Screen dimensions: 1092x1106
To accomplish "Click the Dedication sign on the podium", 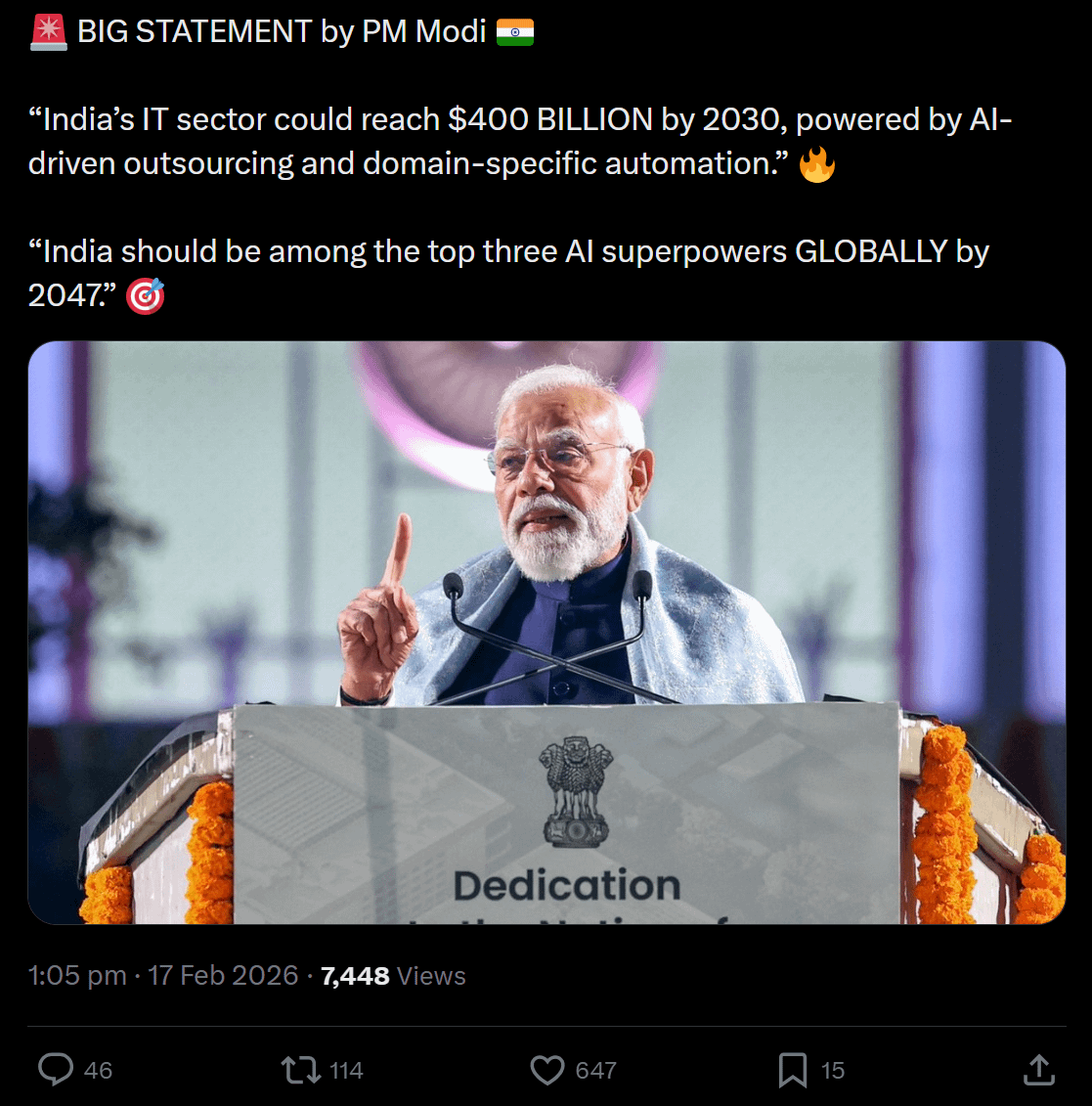I will 567,885.
